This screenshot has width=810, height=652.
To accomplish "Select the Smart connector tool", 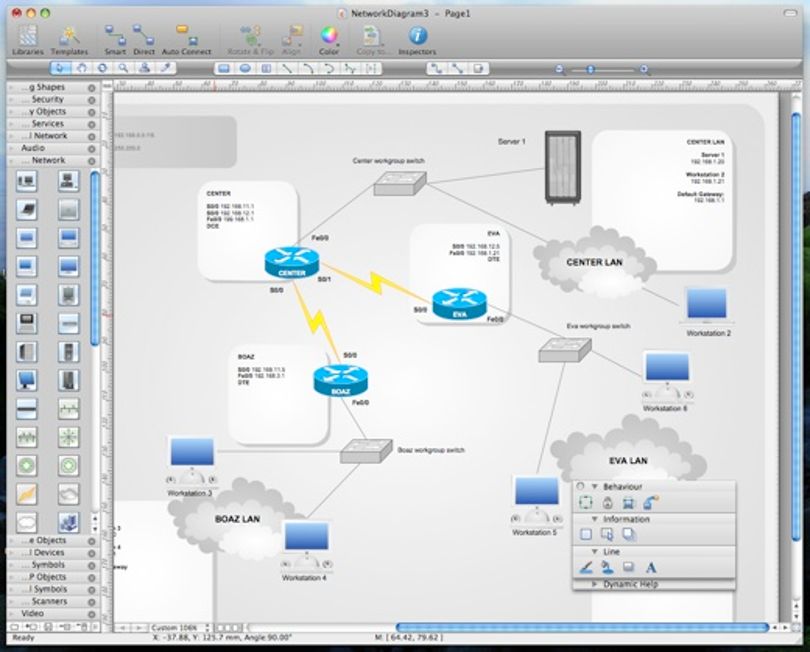I will (x=115, y=35).
